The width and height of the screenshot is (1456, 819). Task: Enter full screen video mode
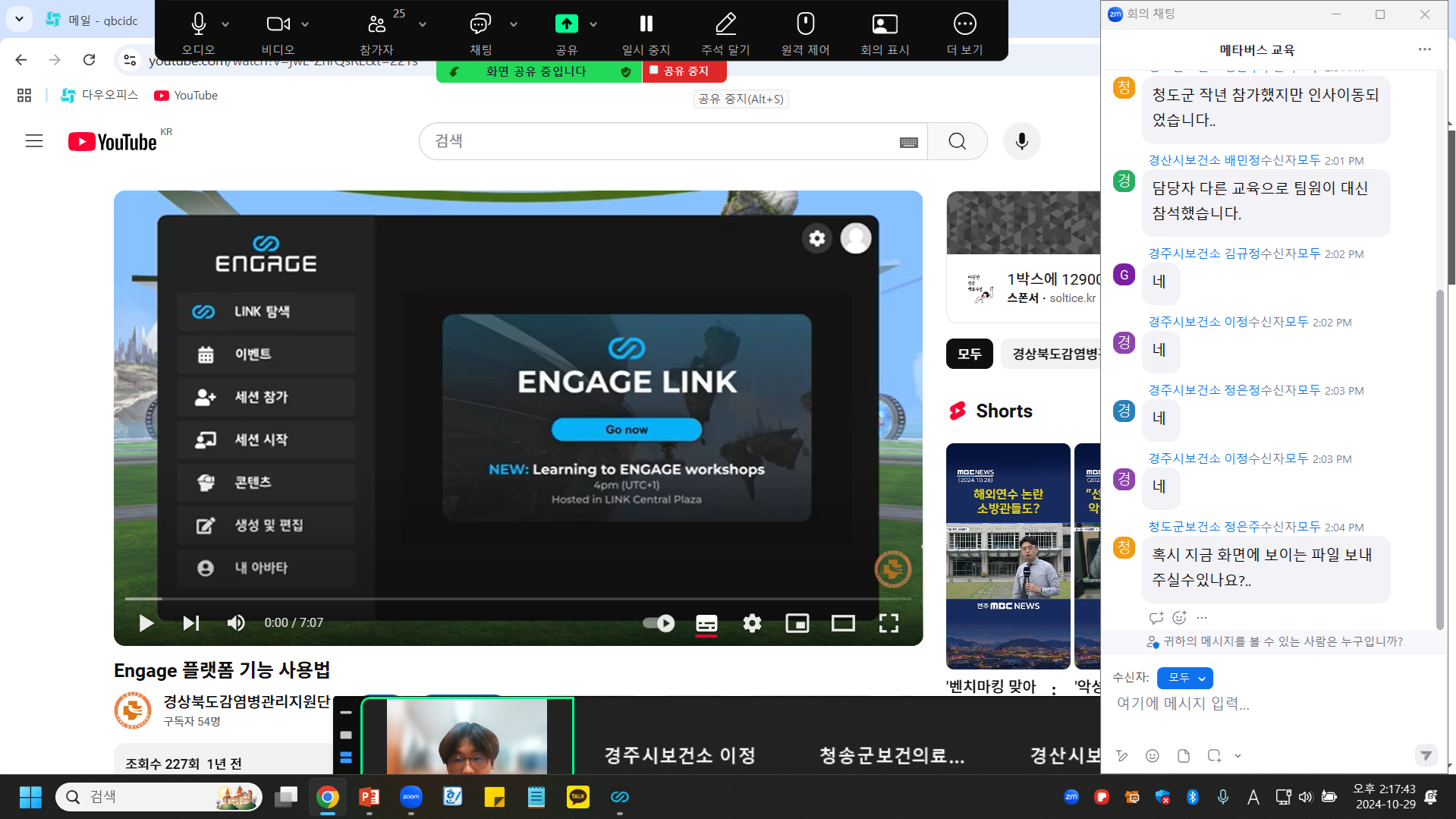click(888, 623)
